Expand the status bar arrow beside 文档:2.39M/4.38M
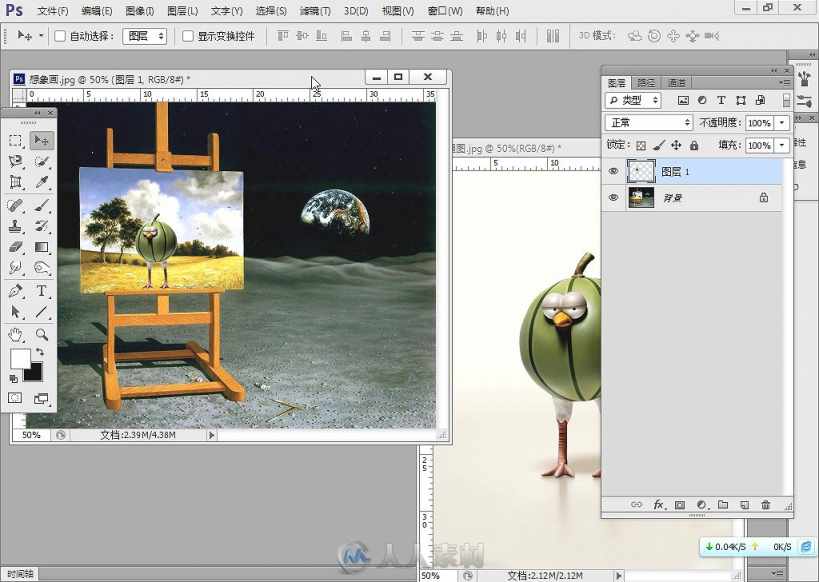This screenshot has width=819, height=582. tap(212, 435)
